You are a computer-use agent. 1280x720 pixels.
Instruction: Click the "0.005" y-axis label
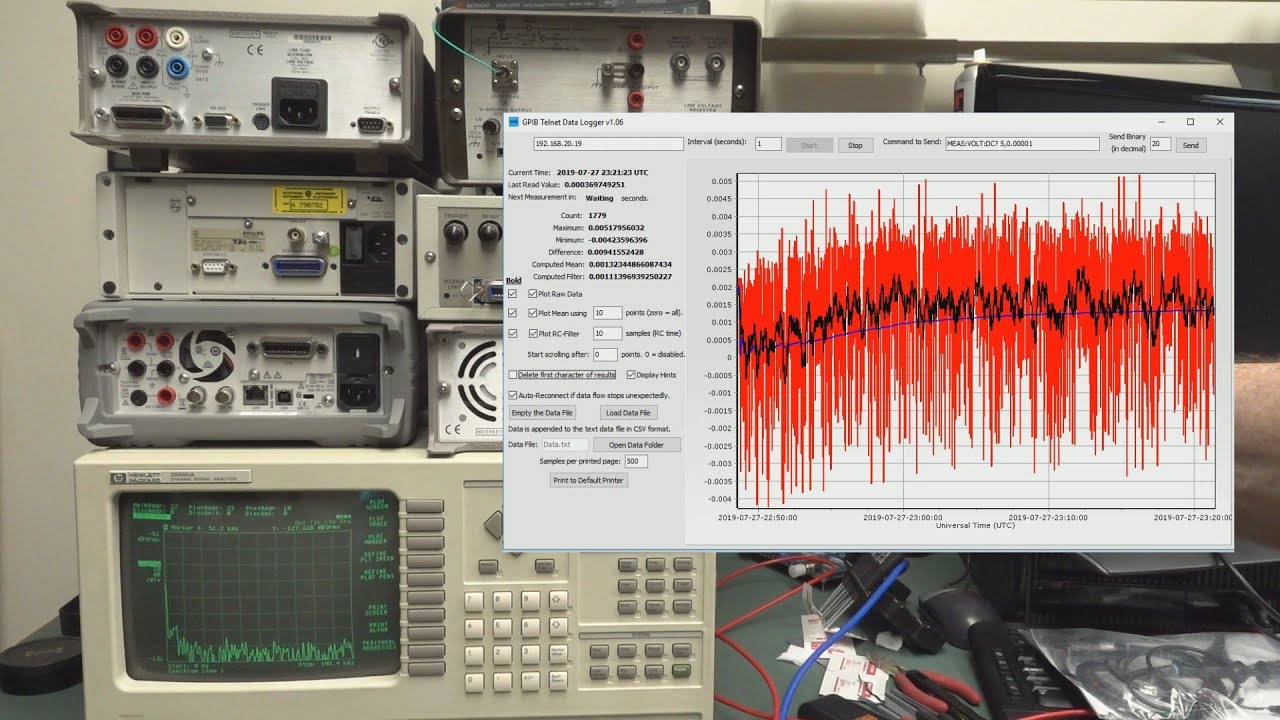[721, 182]
